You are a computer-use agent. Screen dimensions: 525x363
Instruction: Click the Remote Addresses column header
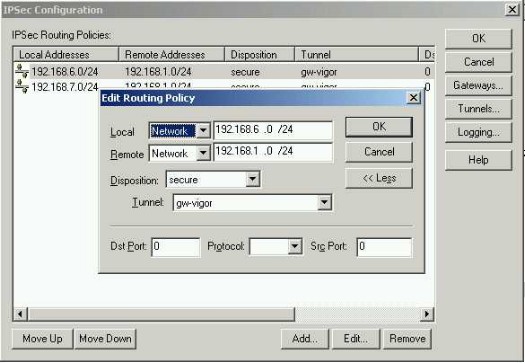pos(171,55)
